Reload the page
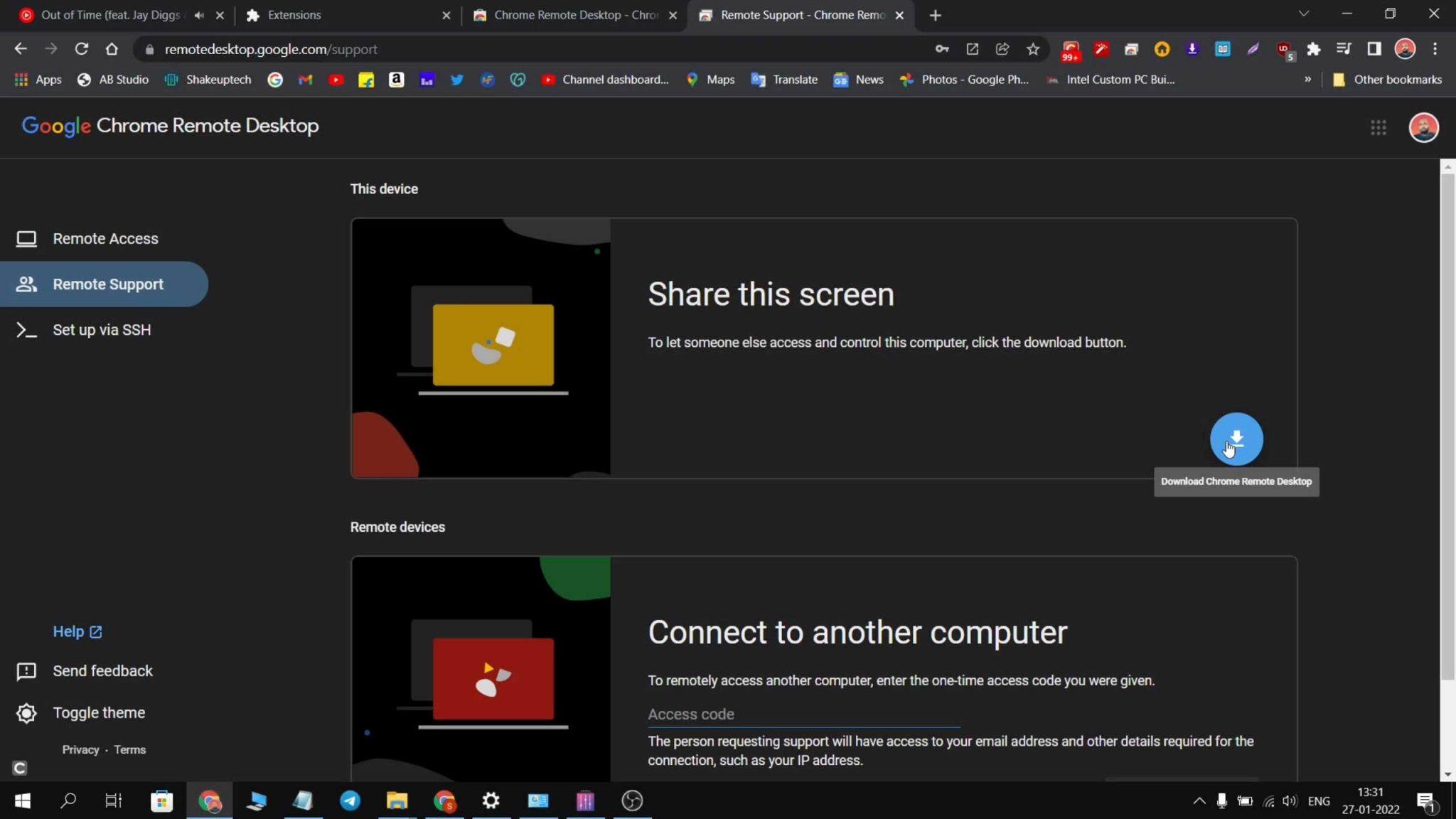 tap(81, 49)
